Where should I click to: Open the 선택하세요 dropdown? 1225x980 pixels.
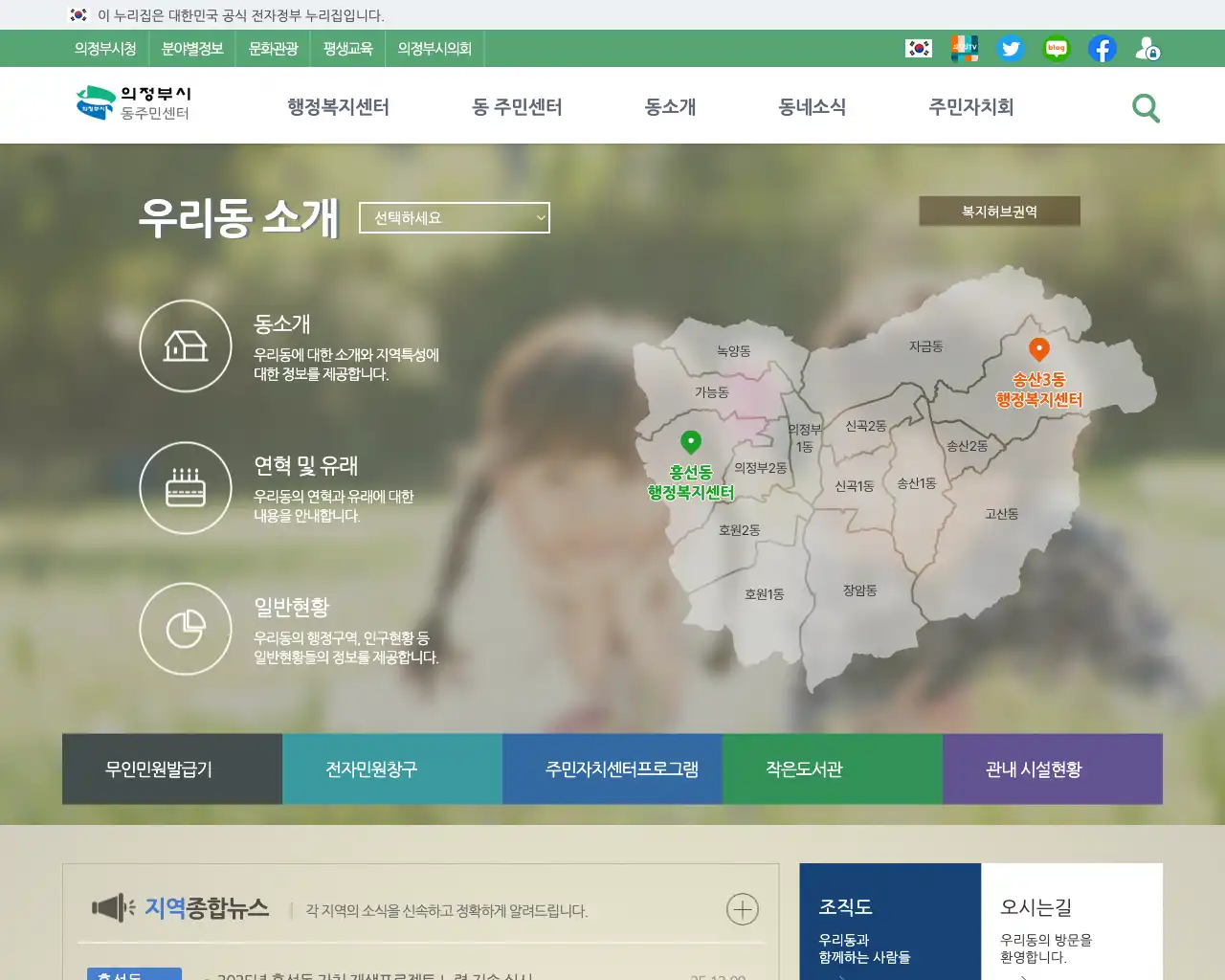tap(454, 217)
